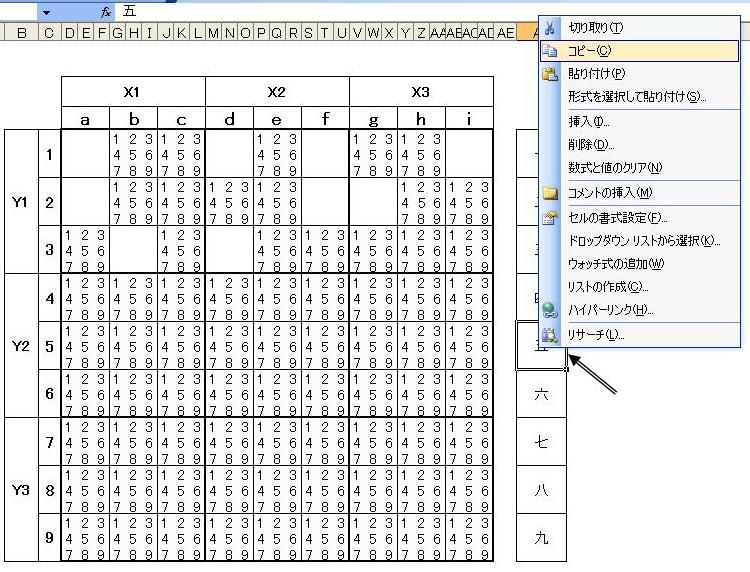Select column header B
This screenshot has width=750, height=572.
(x=20, y=33)
